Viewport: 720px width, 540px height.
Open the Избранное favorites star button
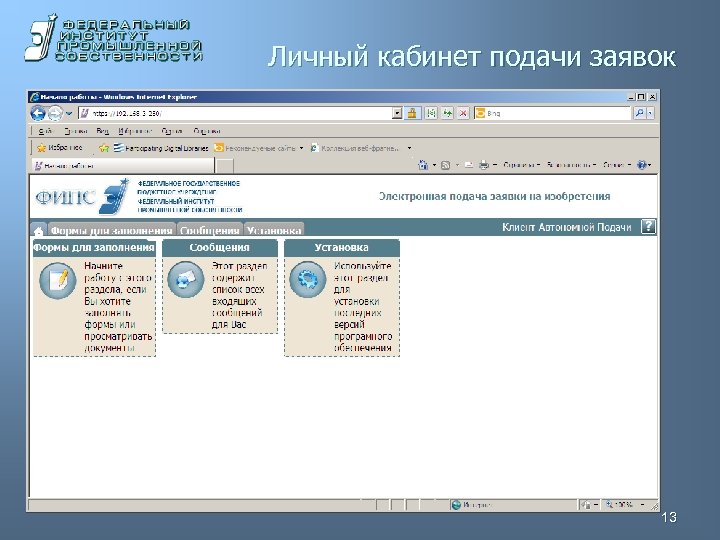point(60,148)
